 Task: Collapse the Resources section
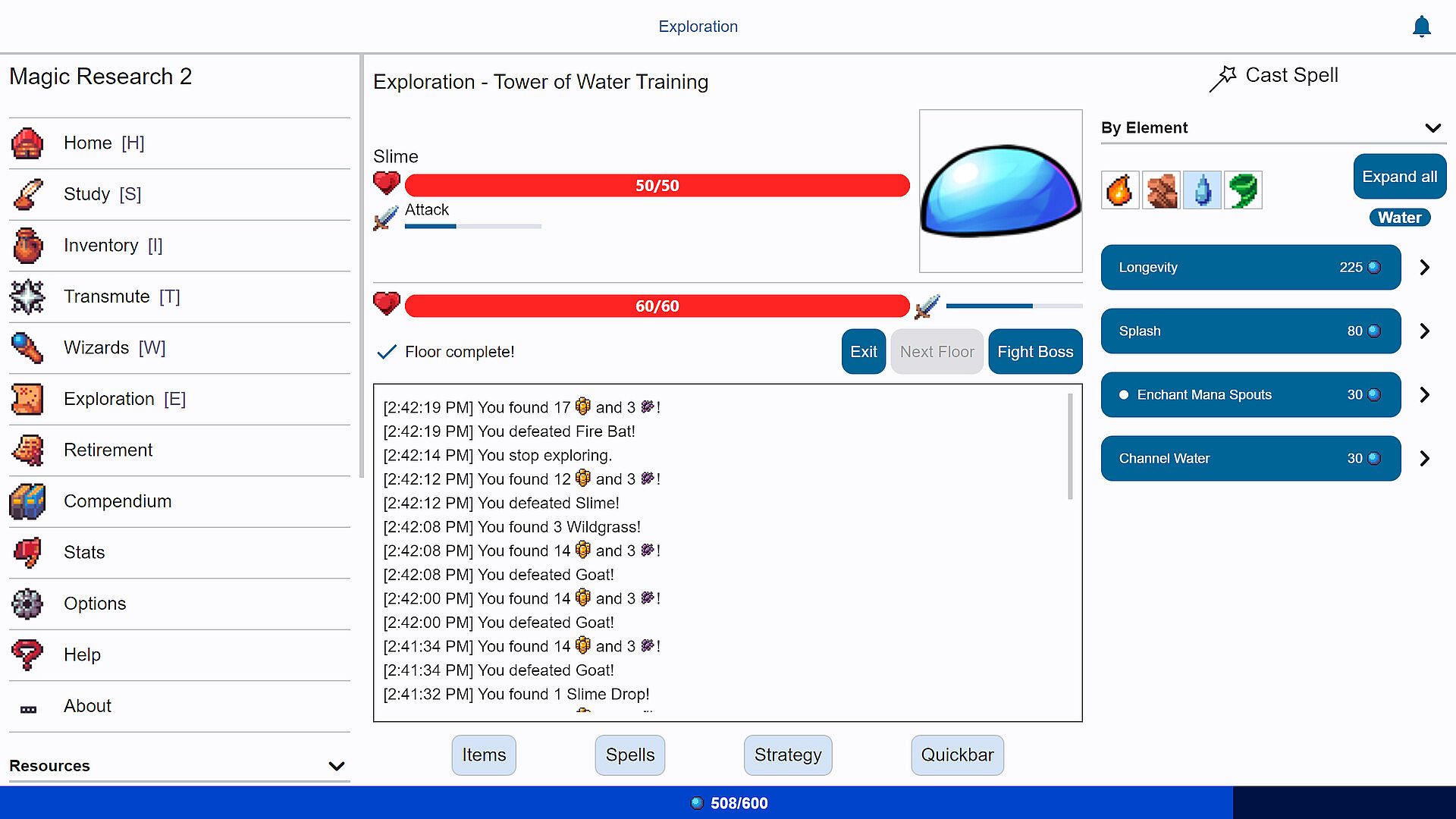pyautogui.click(x=336, y=766)
